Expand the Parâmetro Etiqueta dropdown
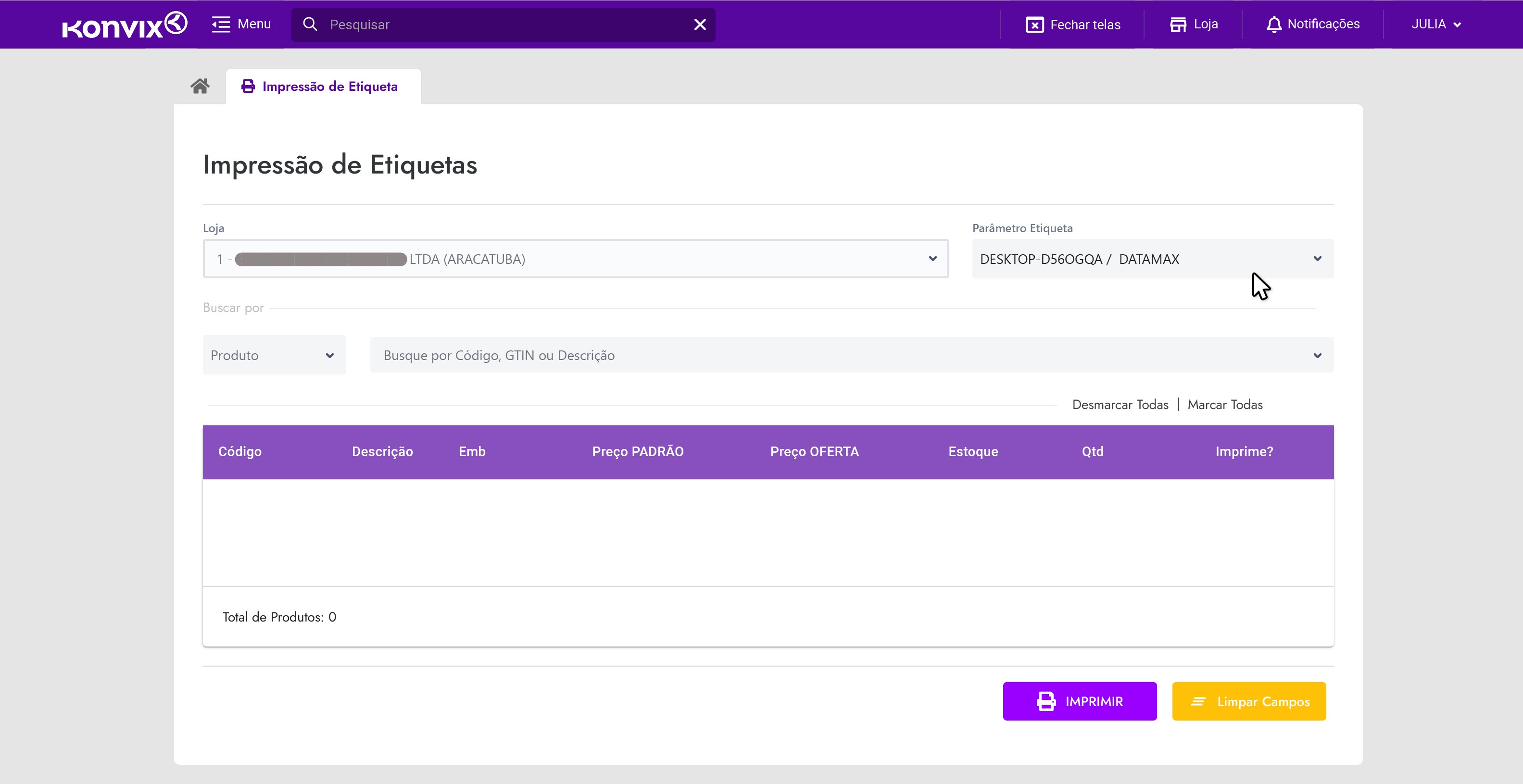 pyautogui.click(x=1152, y=259)
